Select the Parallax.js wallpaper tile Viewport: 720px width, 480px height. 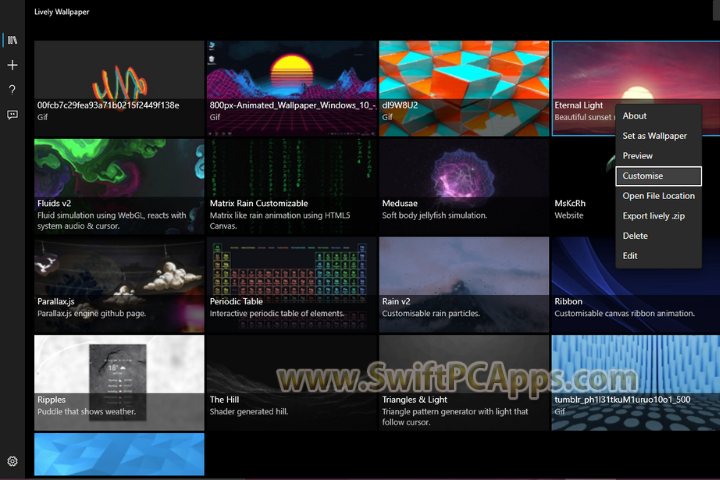(119, 285)
